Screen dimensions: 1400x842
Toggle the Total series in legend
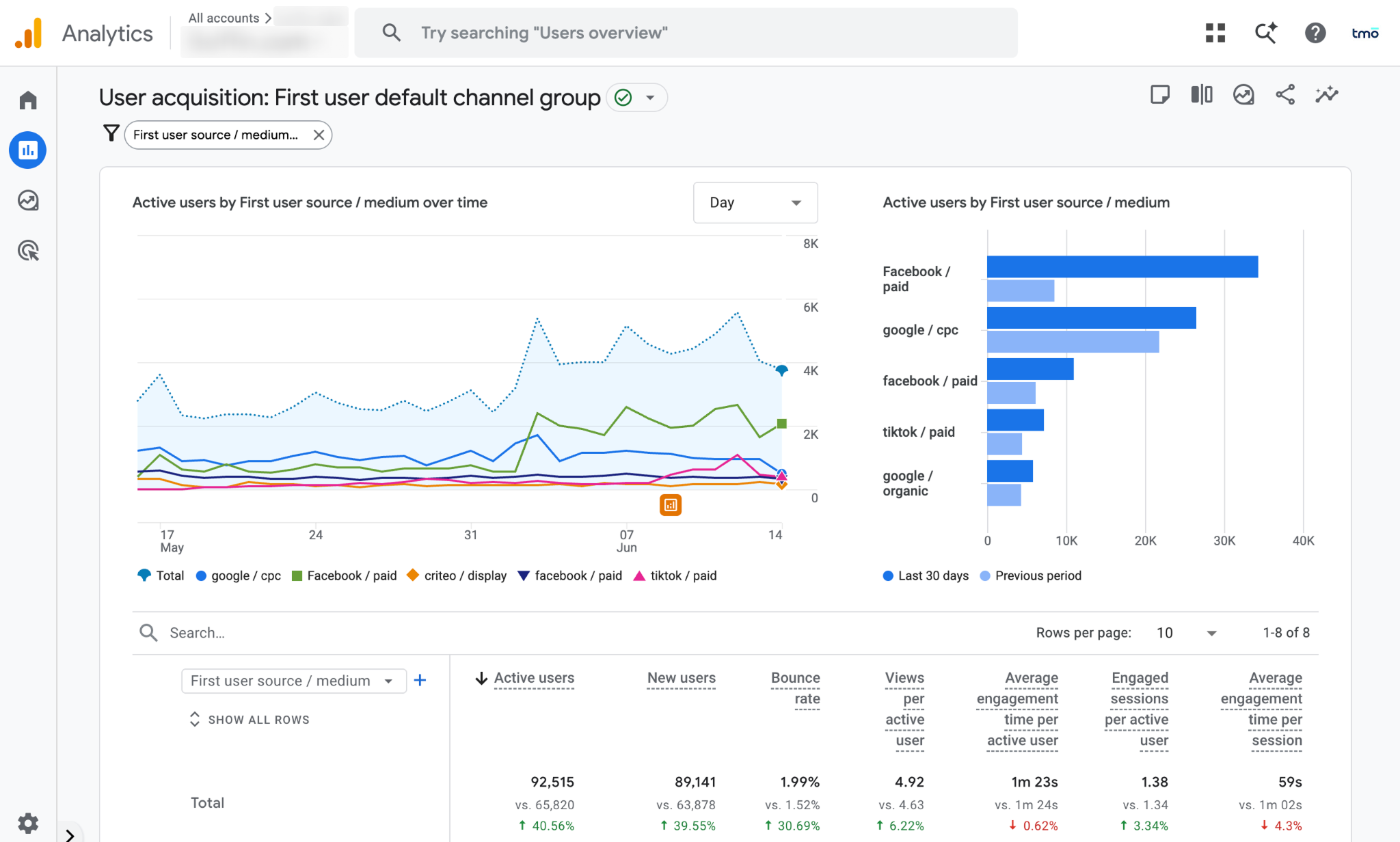click(161, 575)
